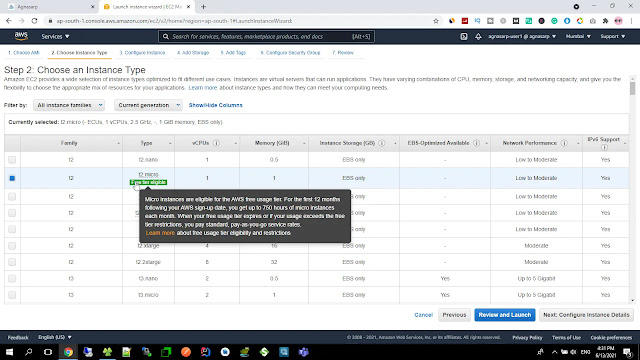Go back with browser back arrow

[9, 21]
